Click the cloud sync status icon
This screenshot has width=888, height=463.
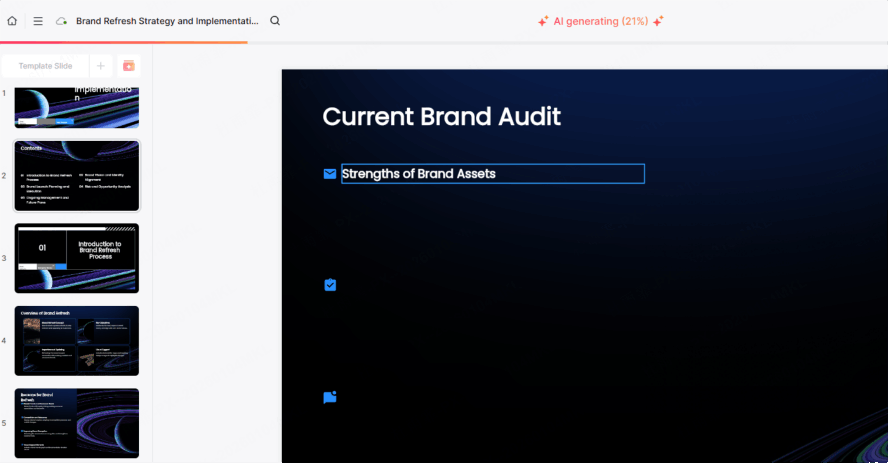click(x=62, y=21)
